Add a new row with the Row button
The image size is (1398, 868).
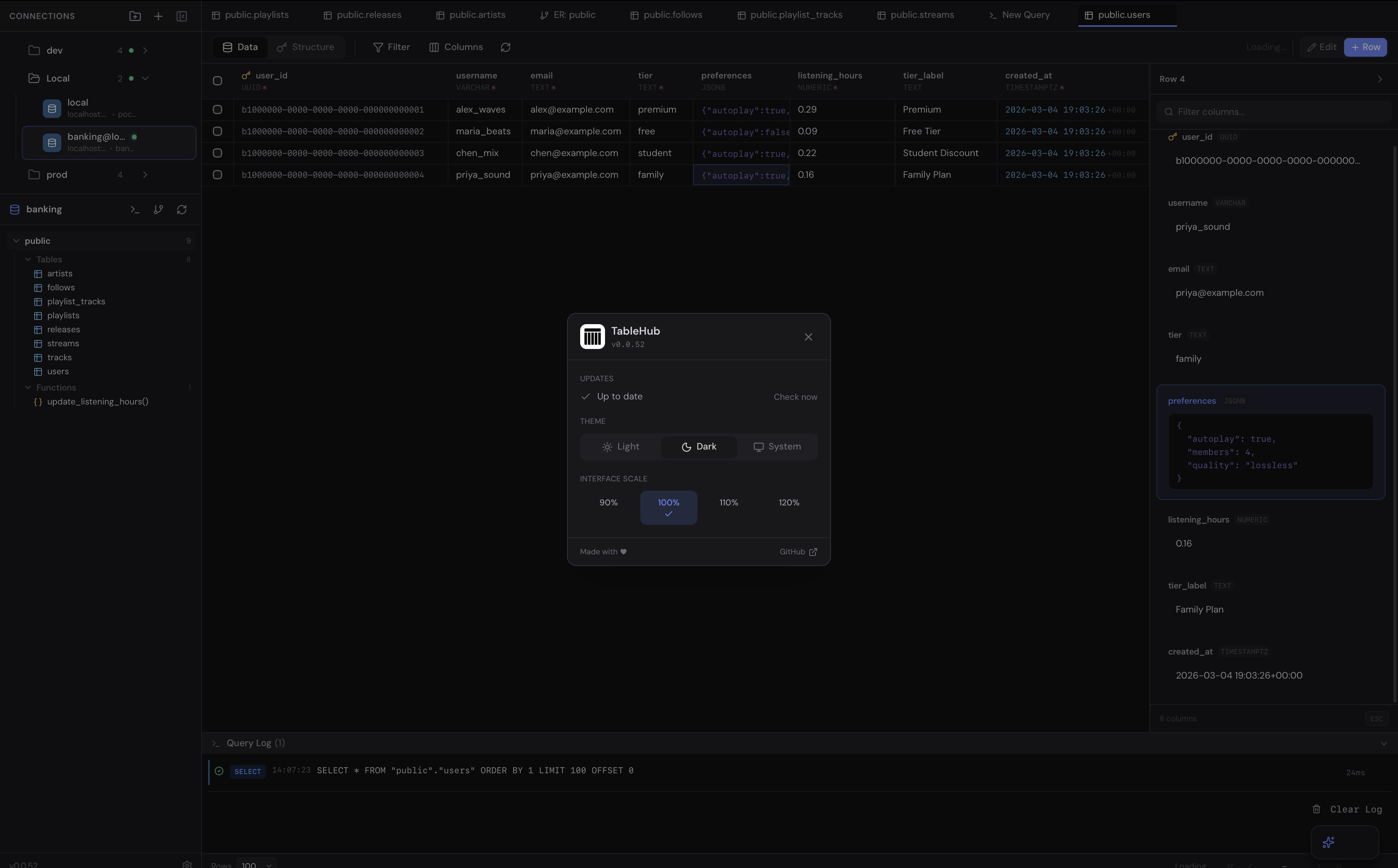point(1366,47)
